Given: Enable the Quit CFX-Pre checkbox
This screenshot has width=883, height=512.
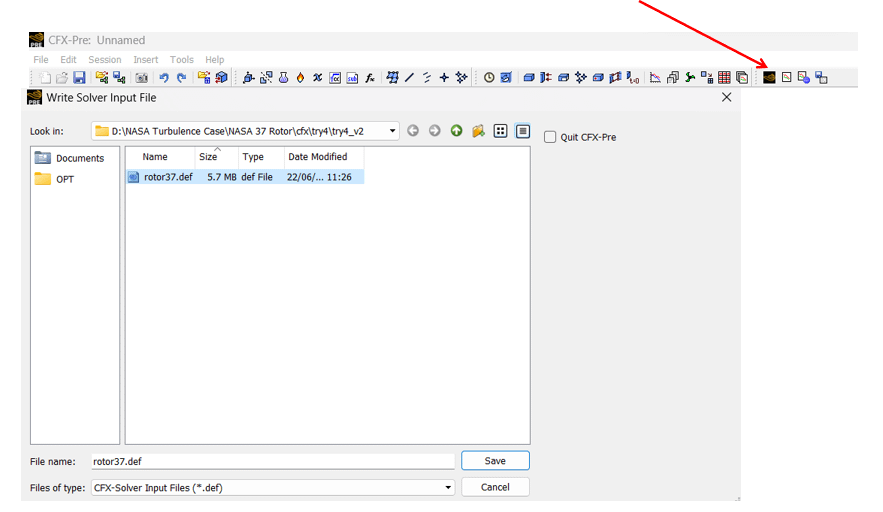Looking at the screenshot, I should point(550,137).
